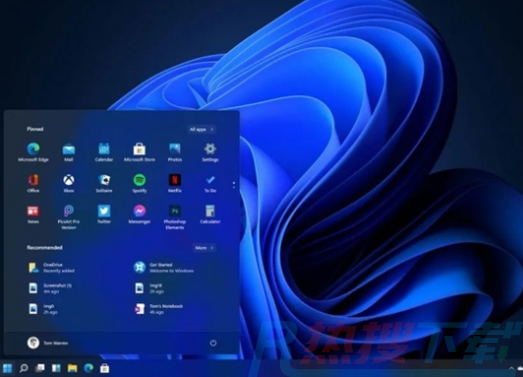Screen dimensions: 523x377
Task: Launch the pinned Office app
Action: (33, 183)
